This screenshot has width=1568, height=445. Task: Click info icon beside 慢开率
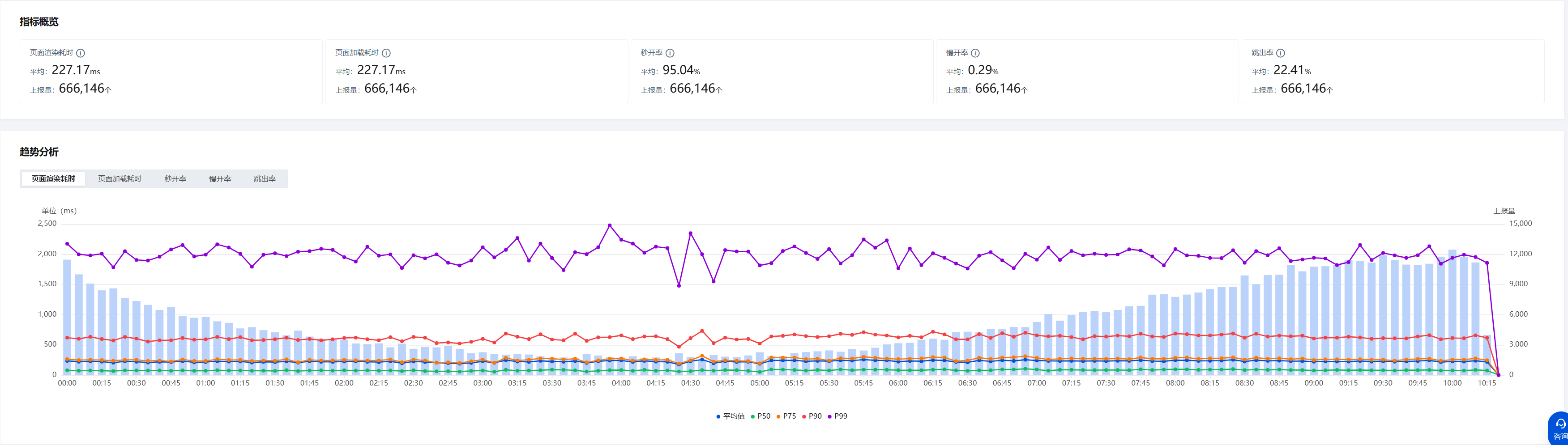pos(975,54)
